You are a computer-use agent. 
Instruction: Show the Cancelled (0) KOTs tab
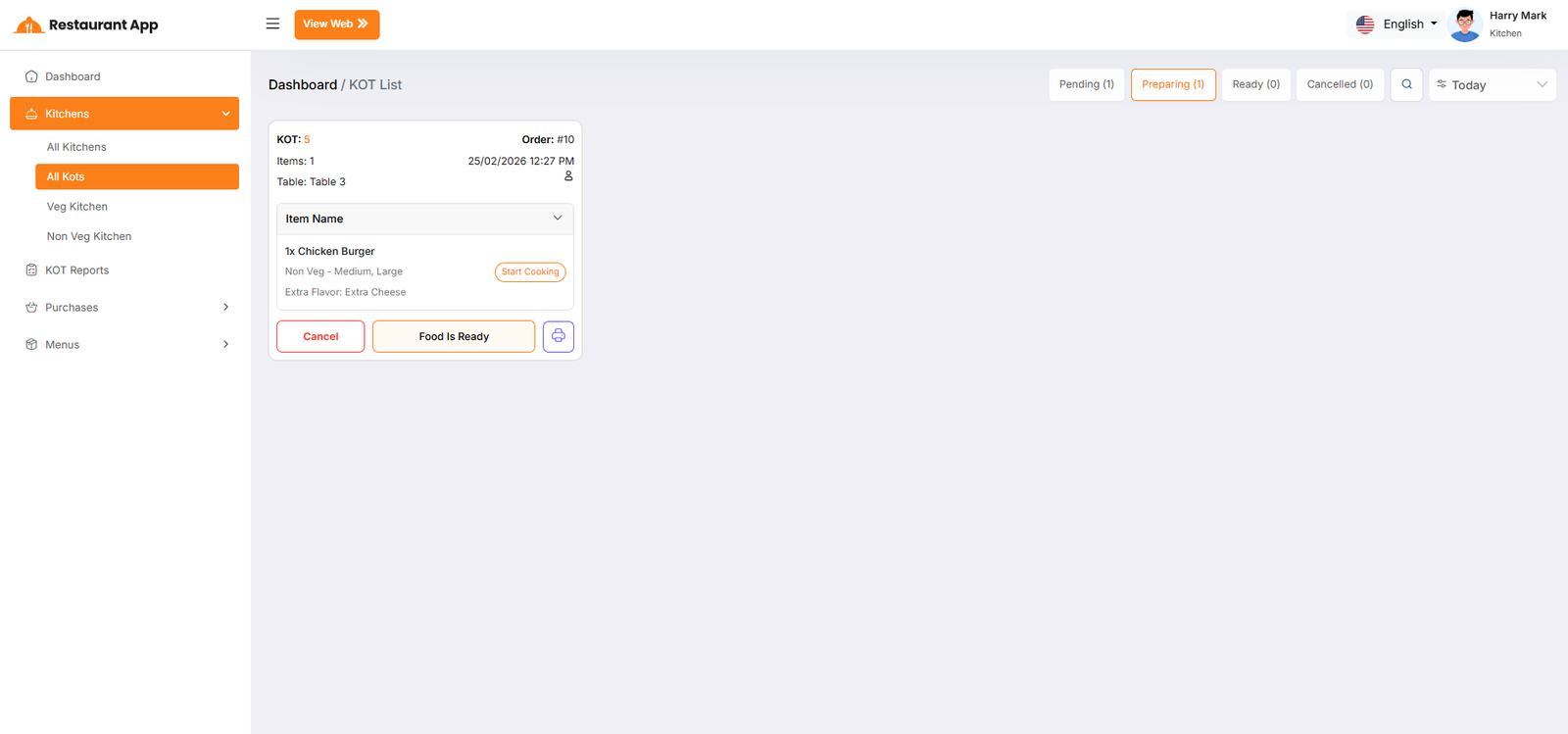[x=1340, y=84]
